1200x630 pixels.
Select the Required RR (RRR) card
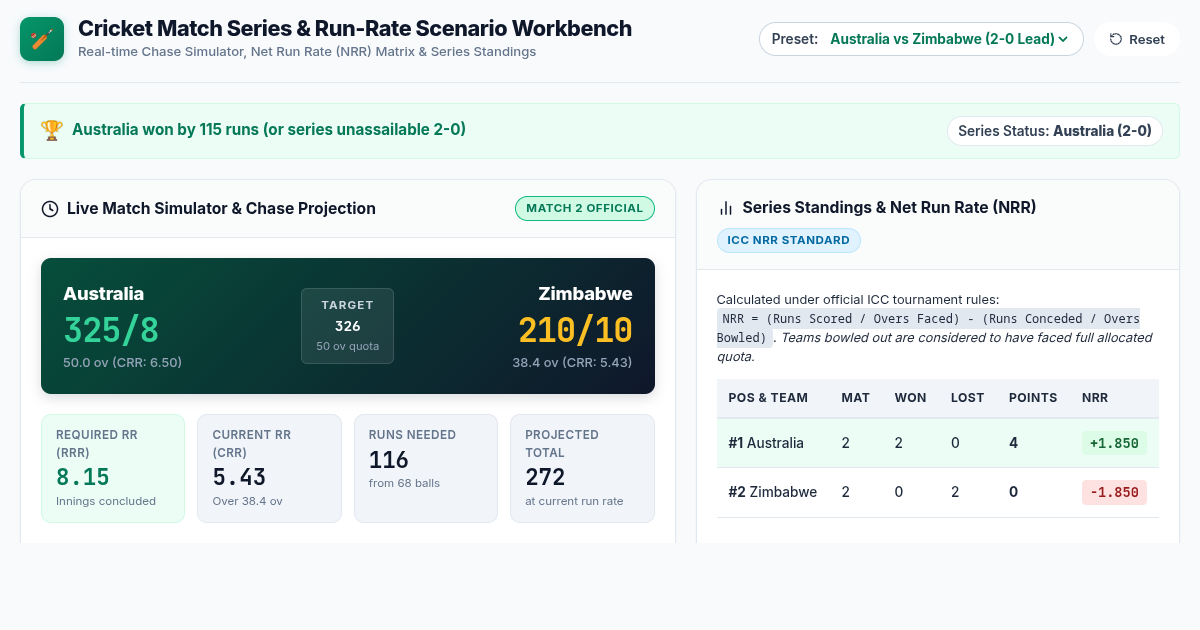113,468
